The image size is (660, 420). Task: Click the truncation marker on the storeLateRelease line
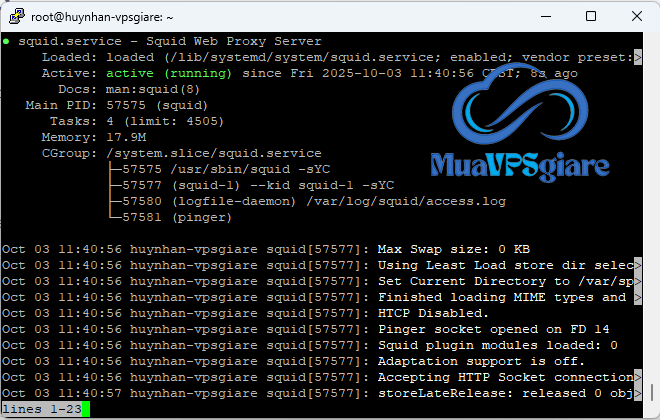[x=637, y=393]
